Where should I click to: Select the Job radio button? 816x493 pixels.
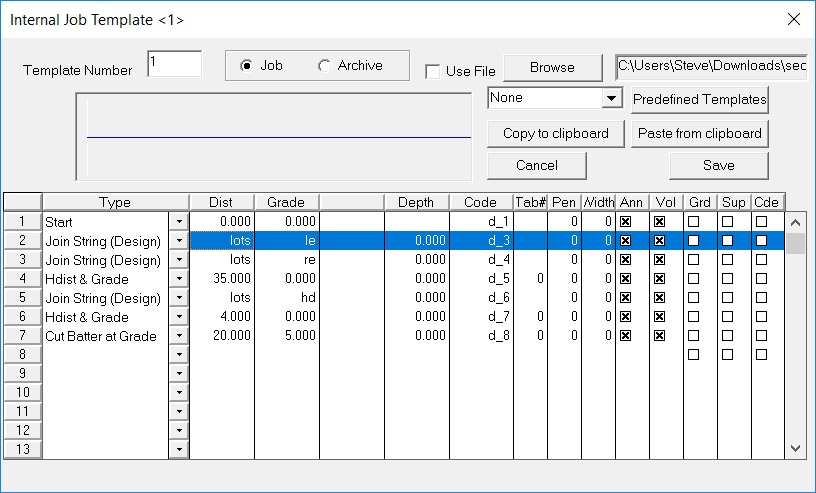pyautogui.click(x=247, y=66)
